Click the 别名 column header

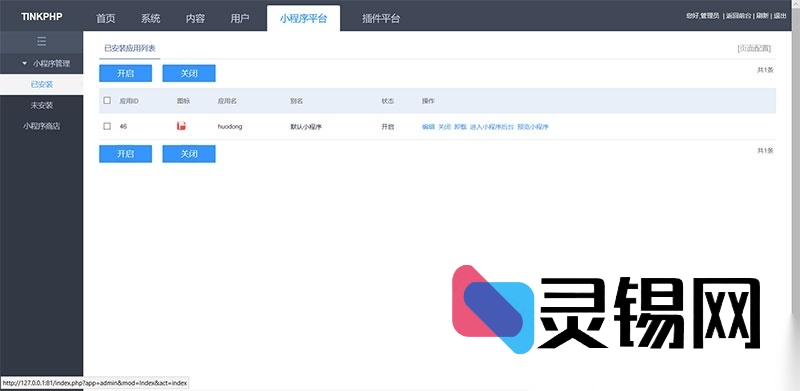[x=296, y=101]
